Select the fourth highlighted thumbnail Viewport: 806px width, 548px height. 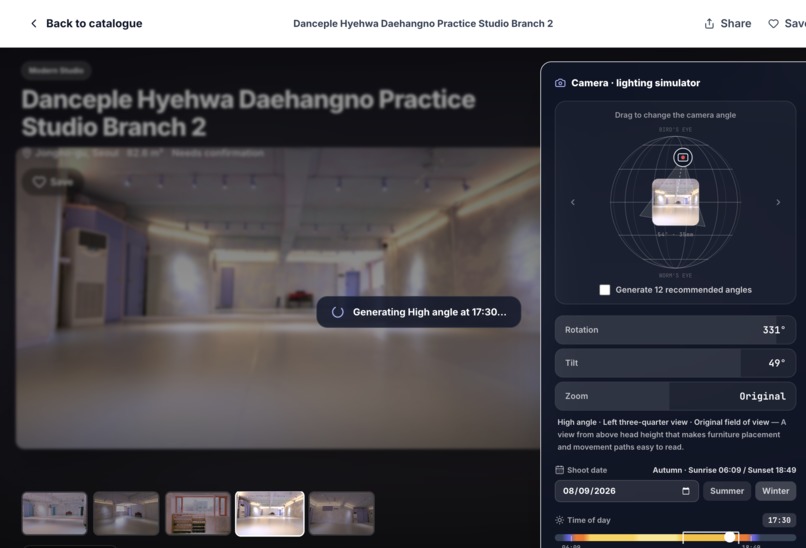270,514
